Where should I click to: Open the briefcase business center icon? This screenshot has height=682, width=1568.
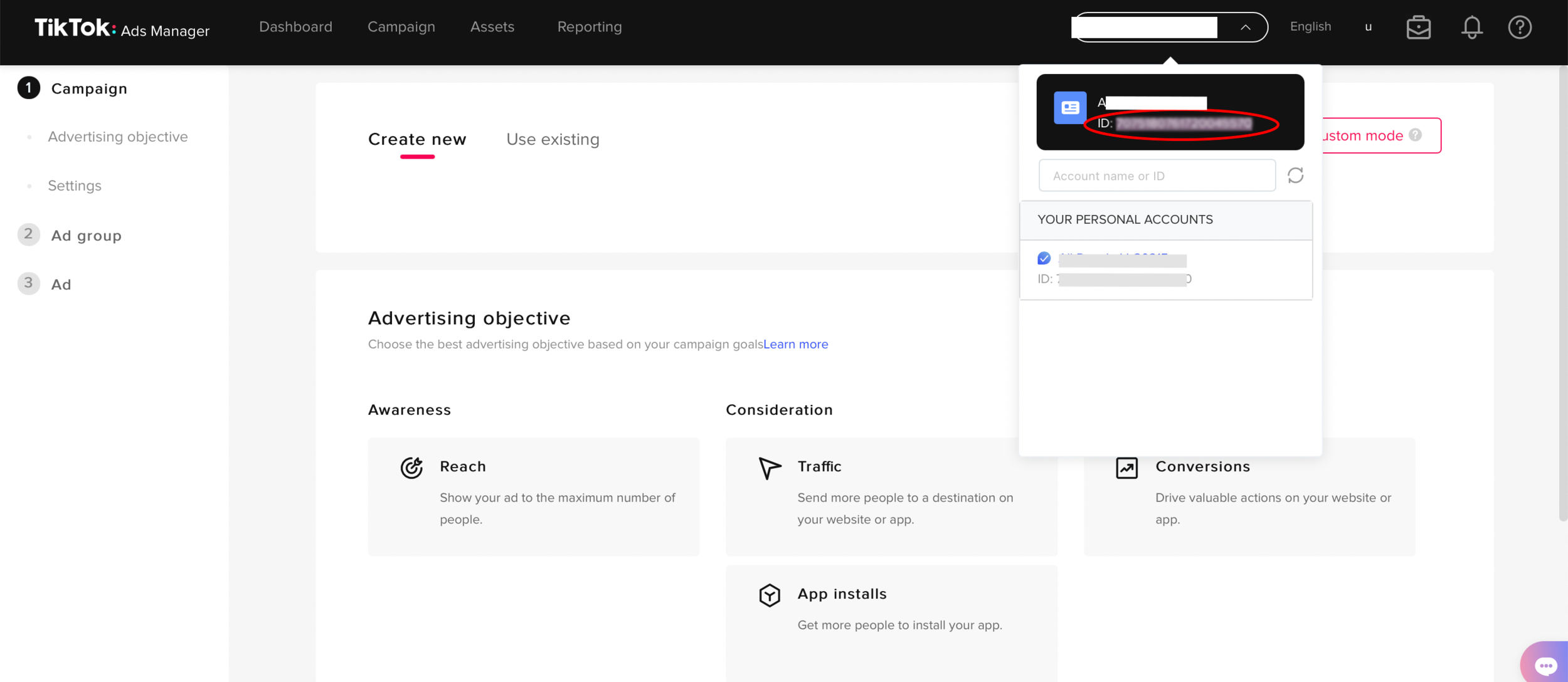coord(1418,28)
